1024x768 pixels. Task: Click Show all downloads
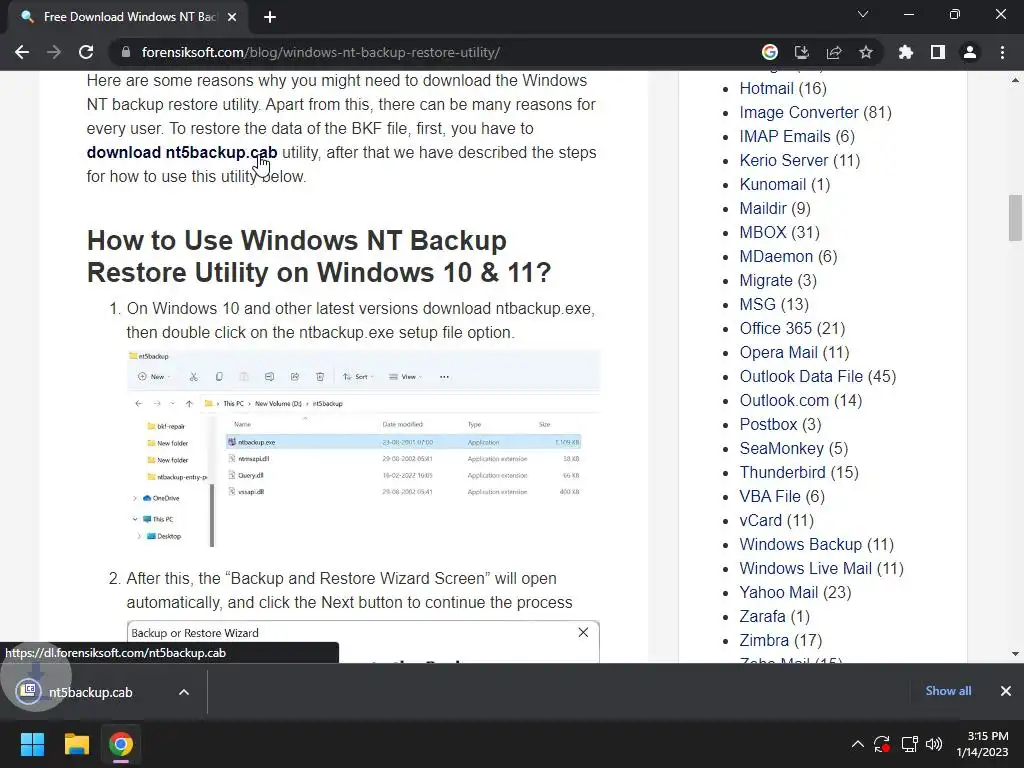pos(948,691)
